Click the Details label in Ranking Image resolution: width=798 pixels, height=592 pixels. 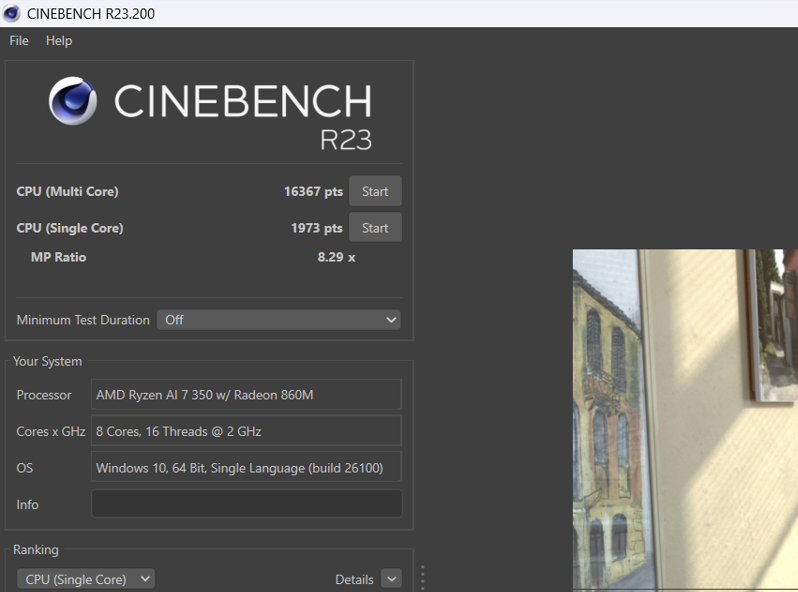(x=354, y=579)
